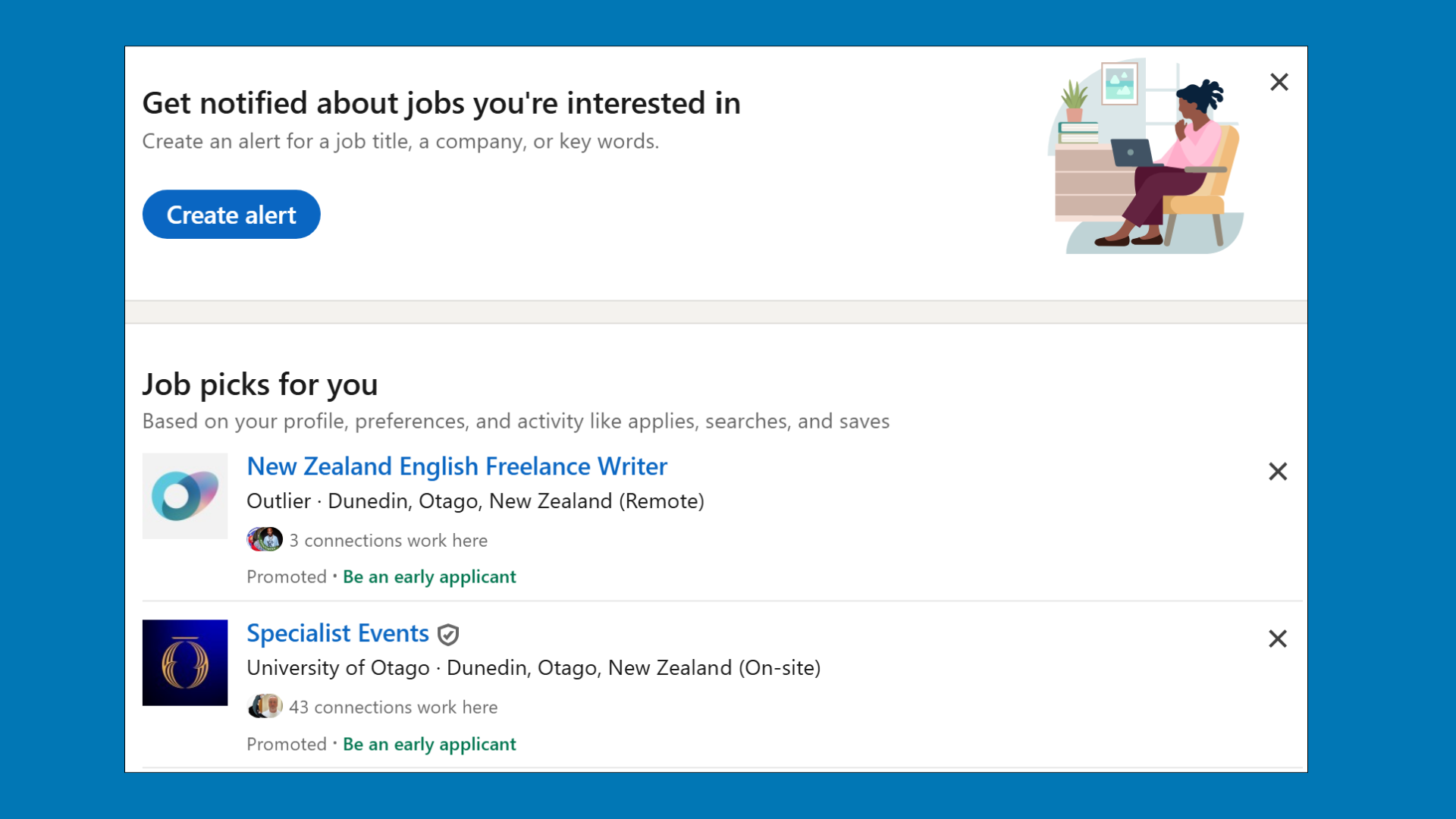Click the Promoted label on the Outlier job

(285, 576)
